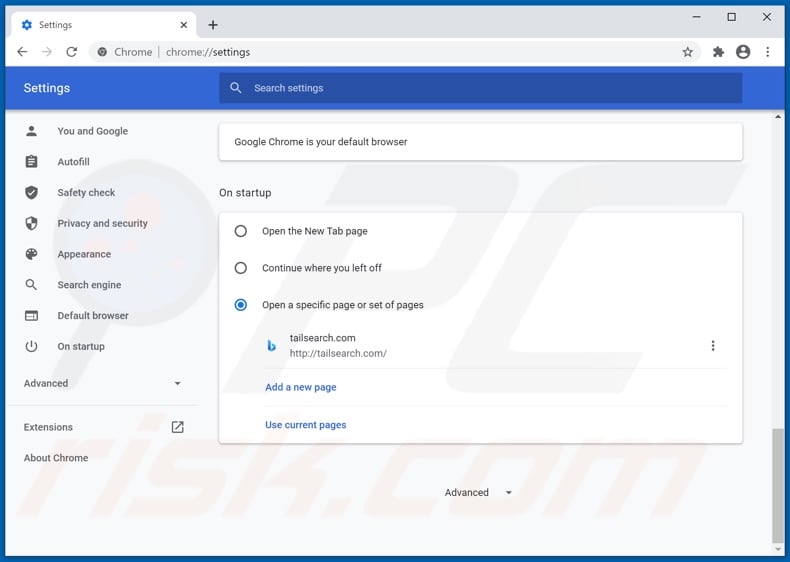Go back using the back arrow
The image size is (790, 562).
pos(22,52)
